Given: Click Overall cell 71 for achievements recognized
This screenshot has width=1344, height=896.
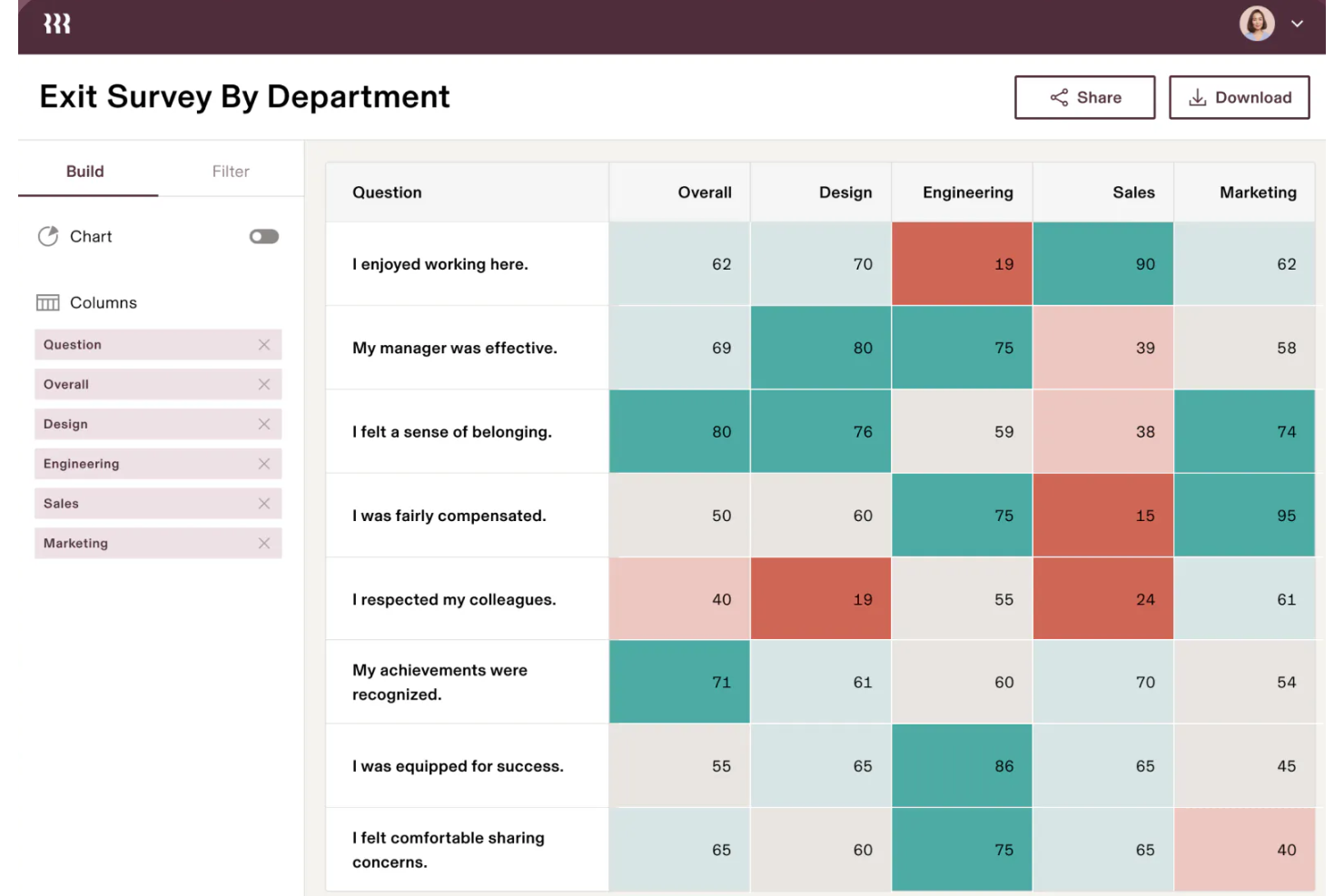Looking at the screenshot, I should 680,683.
